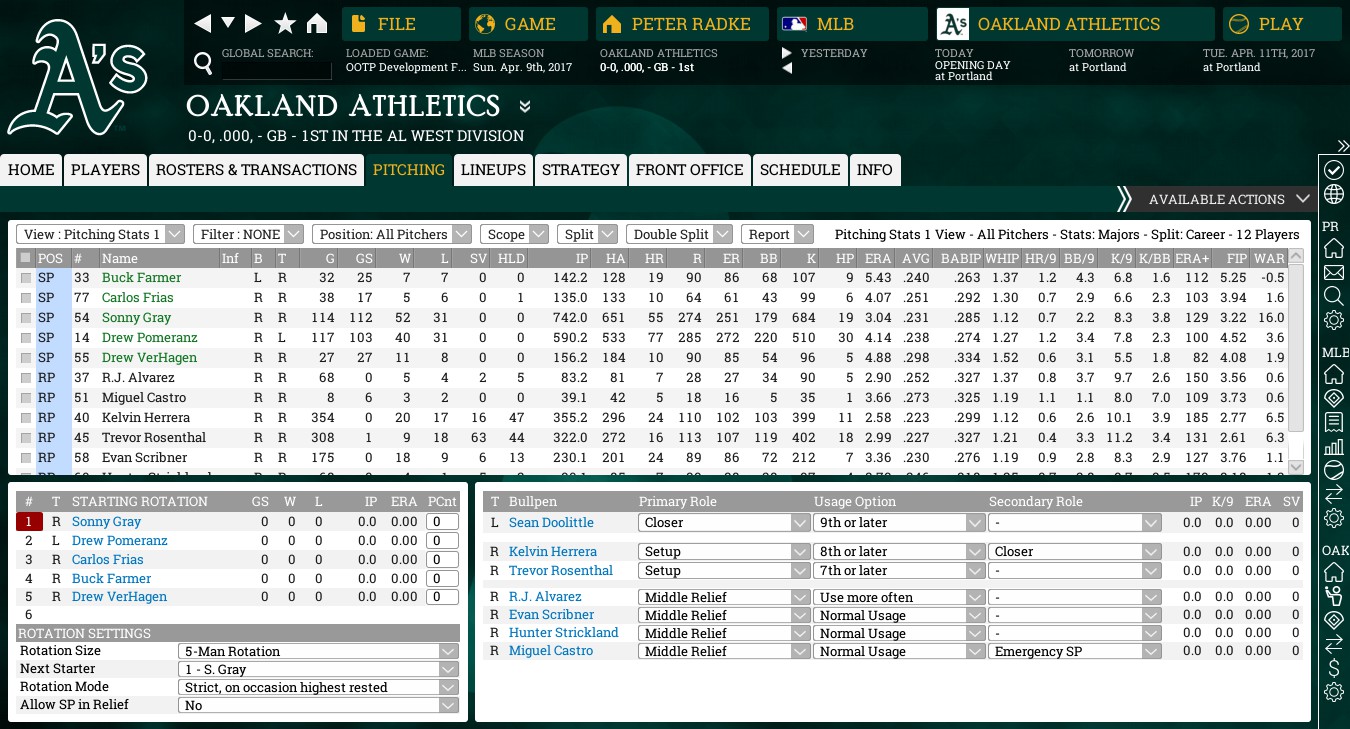Open the Game menu in the top bar
The height and width of the screenshot is (729, 1350).
[530, 24]
